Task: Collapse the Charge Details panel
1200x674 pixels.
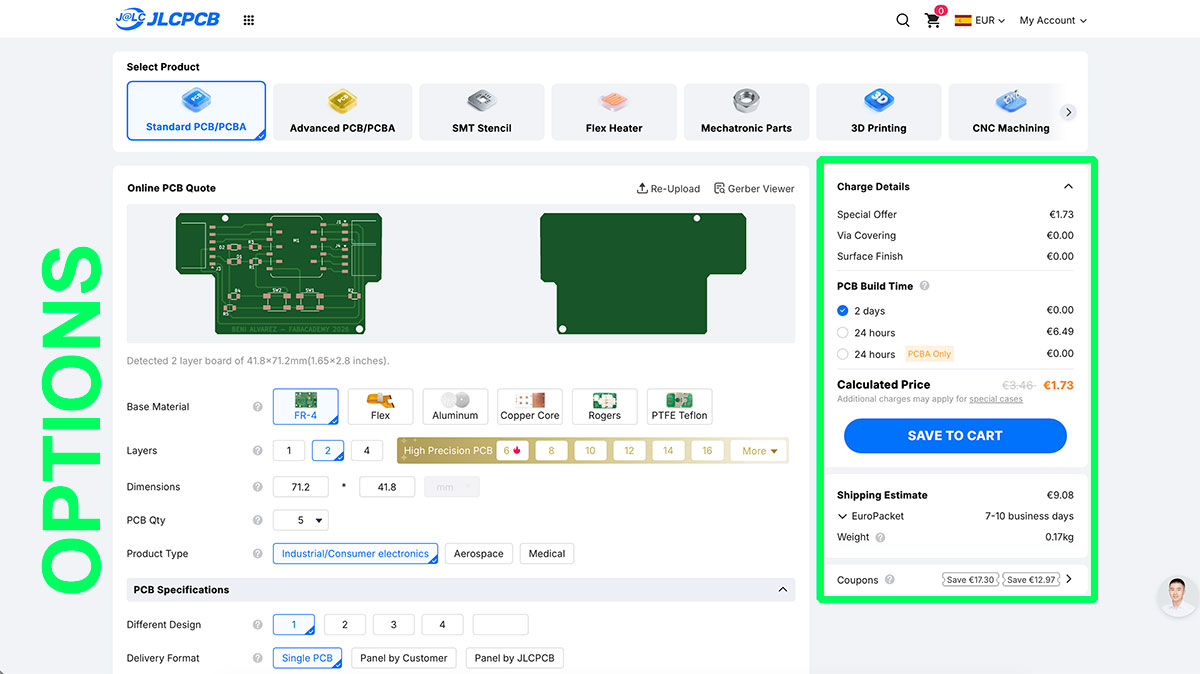Action: click(1068, 187)
